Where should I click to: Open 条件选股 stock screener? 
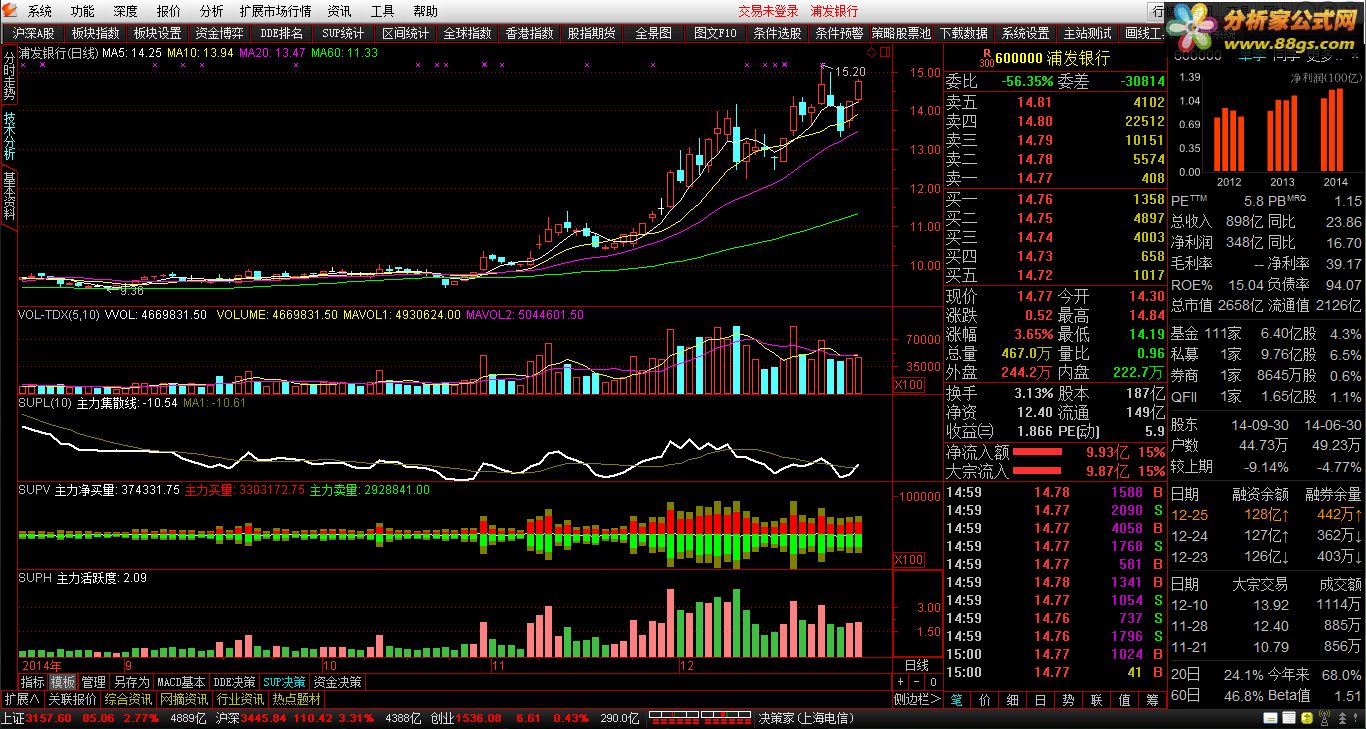coord(777,33)
